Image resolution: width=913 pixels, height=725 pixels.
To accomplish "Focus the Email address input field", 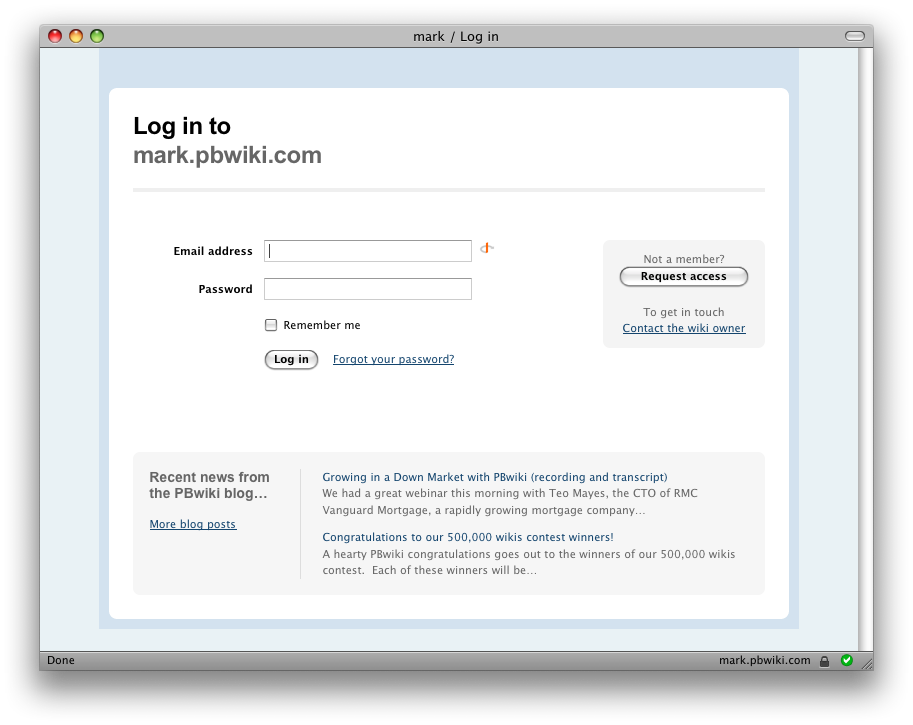I will tap(368, 251).
